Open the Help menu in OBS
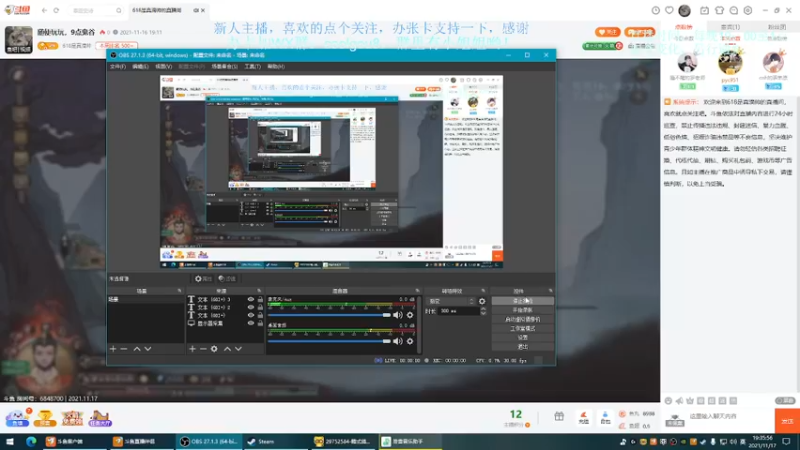This screenshot has width=800, height=450. pyautogui.click(x=276, y=66)
